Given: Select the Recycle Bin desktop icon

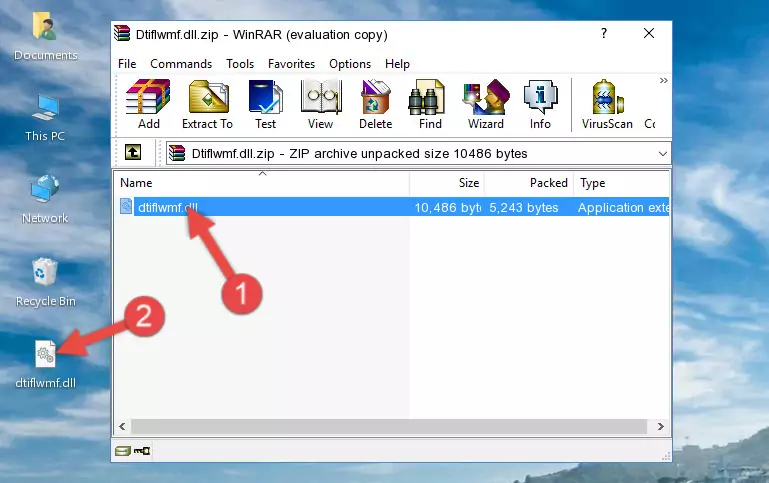Looking at the screenshot, I should click(45, 282).
